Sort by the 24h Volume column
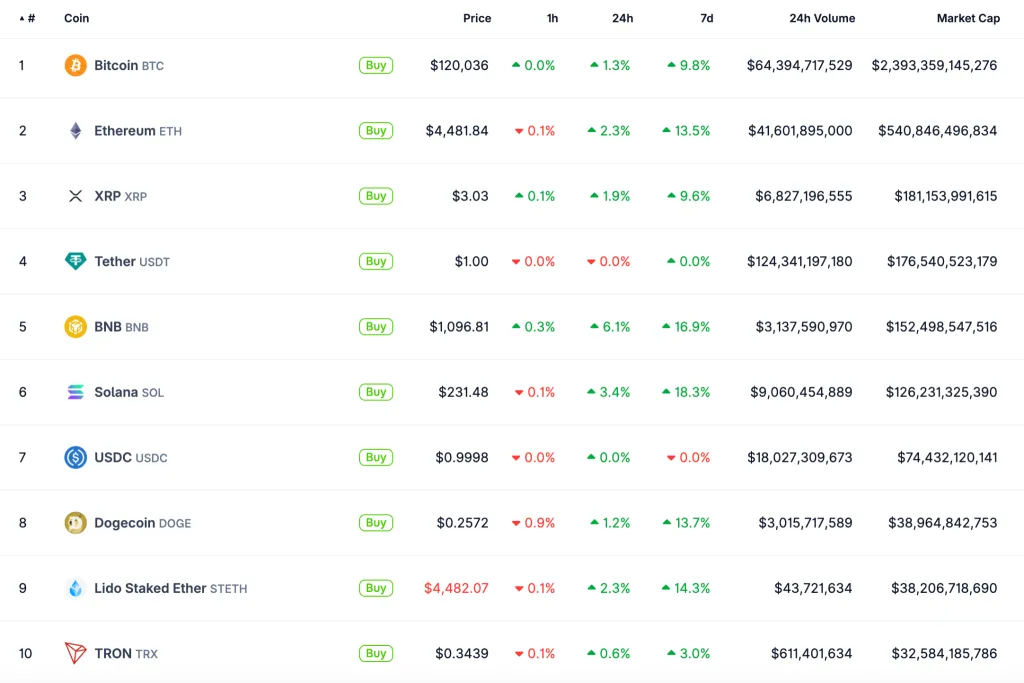The image size is (1024, 683). (821, 17)
